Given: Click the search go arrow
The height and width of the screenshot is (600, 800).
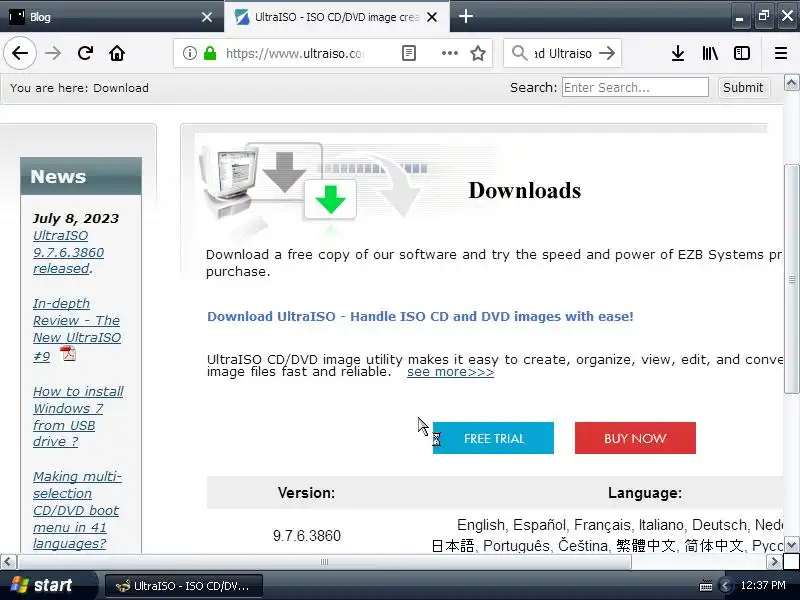Looking at the screenshot, I should [x=607, y=53].
